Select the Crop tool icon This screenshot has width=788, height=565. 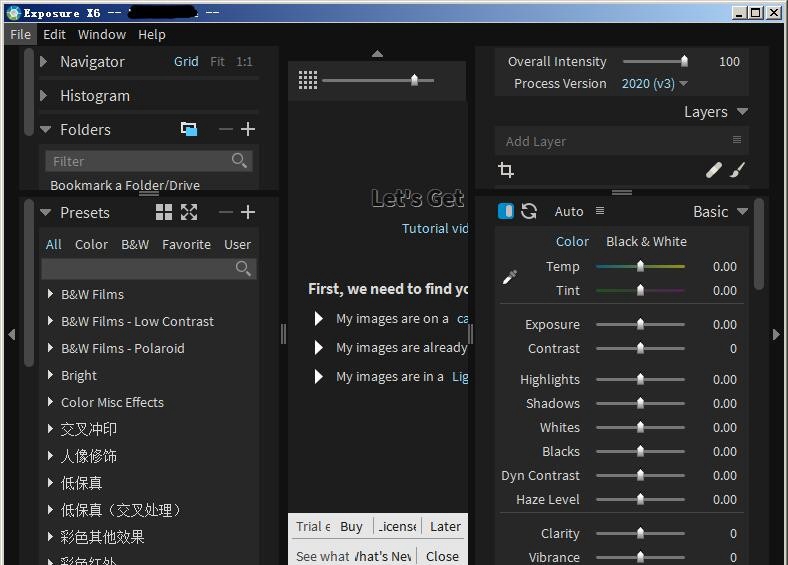point(506,170)
